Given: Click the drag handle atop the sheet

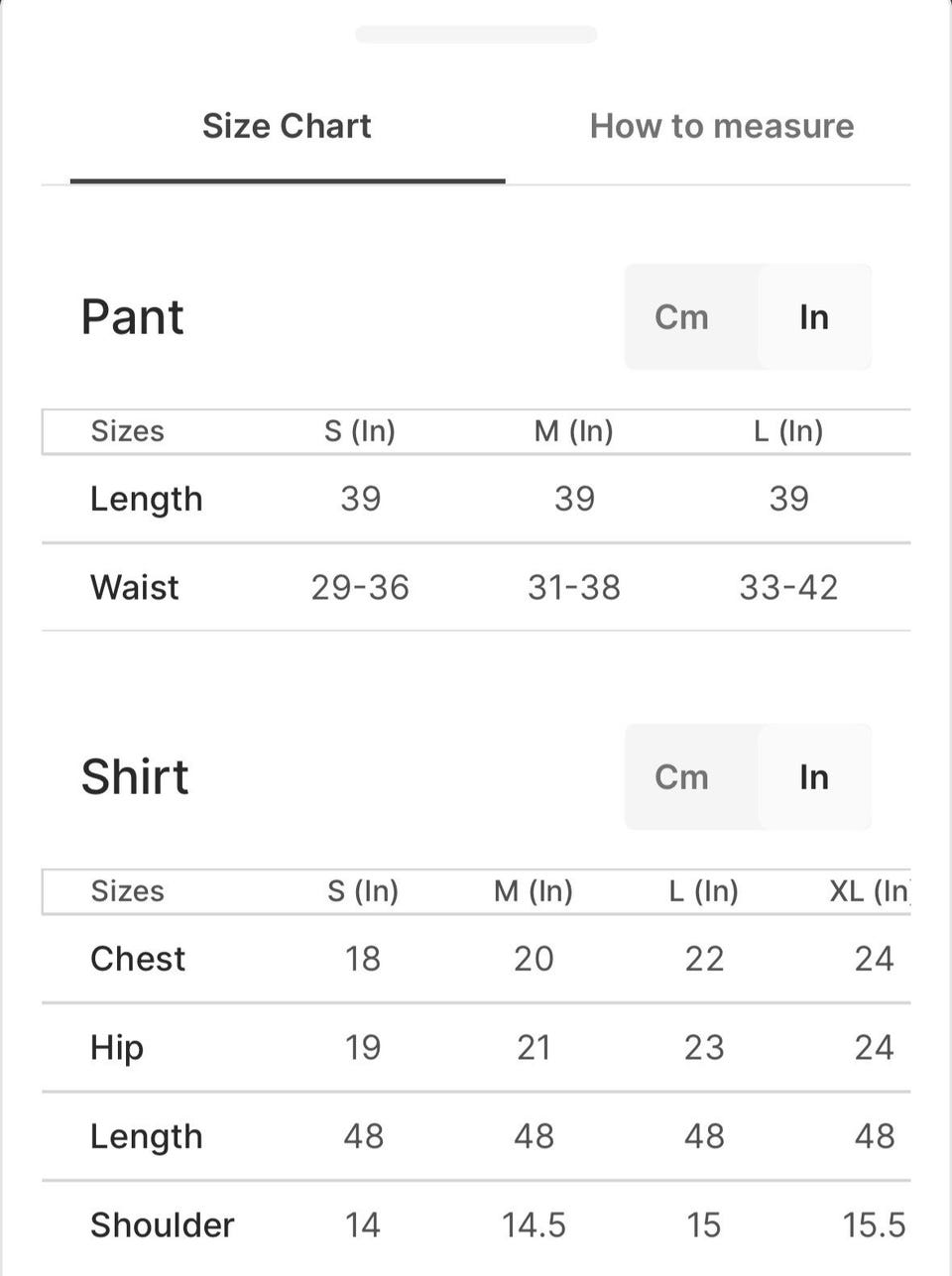Looking at the screenshot, I should [x=476, y=35].
